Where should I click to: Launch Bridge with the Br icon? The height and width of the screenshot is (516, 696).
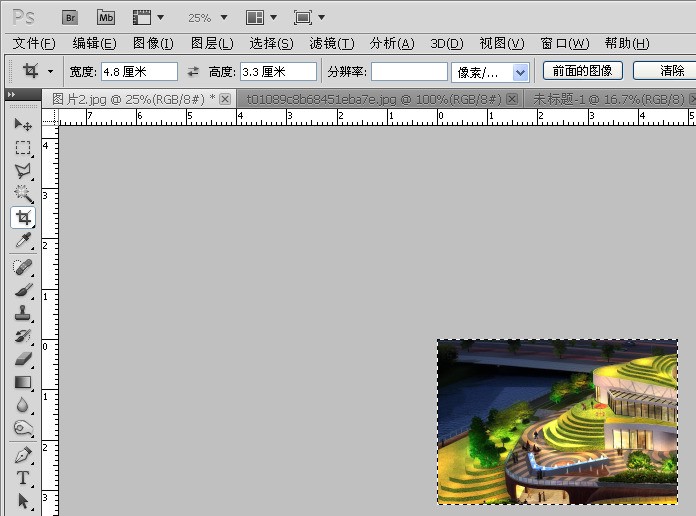[70, 18]
